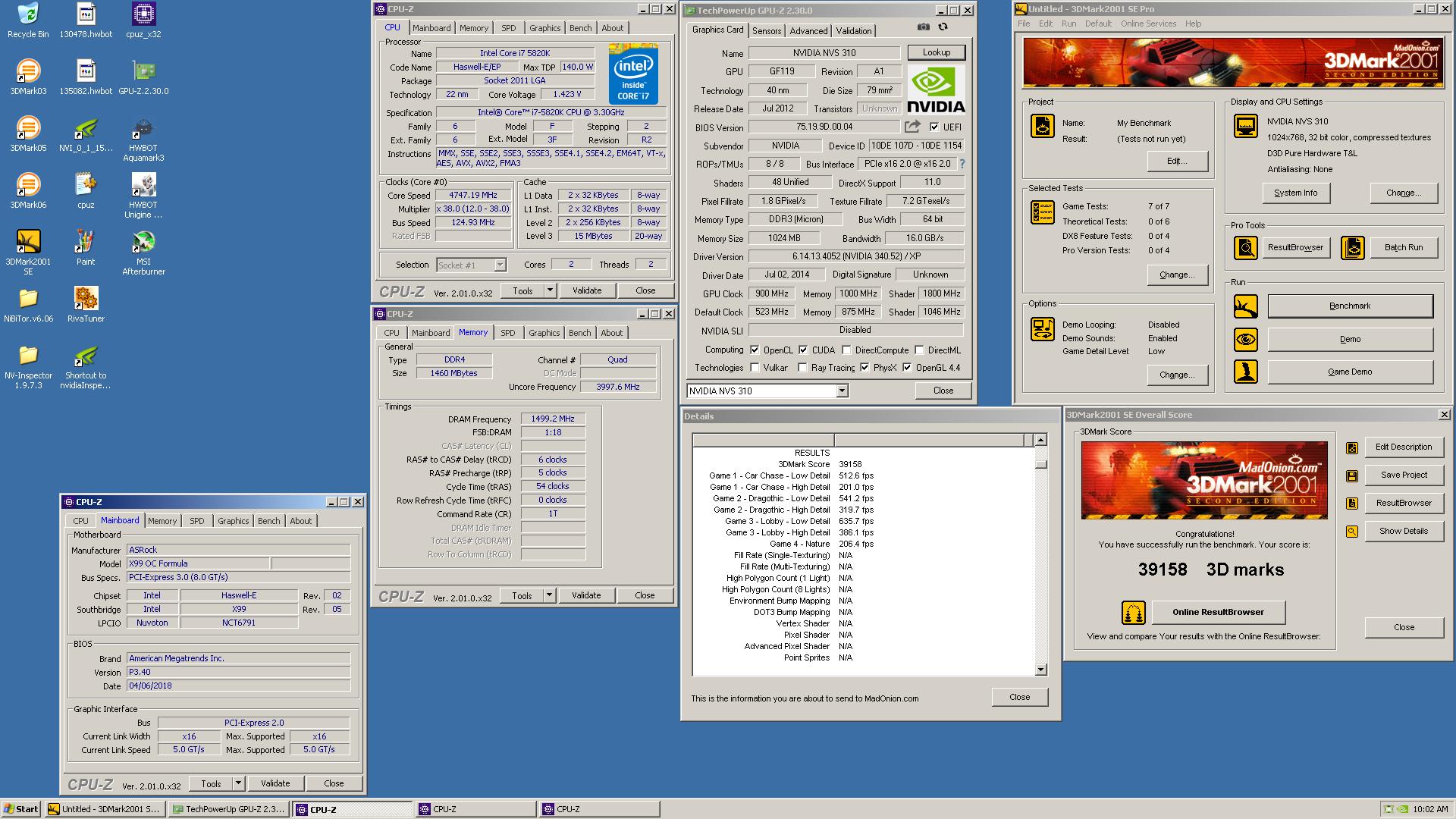The width and height of the screenshot is (1456, 819).
Task: Toggle the PhysX checkbox
Action: 864,368
